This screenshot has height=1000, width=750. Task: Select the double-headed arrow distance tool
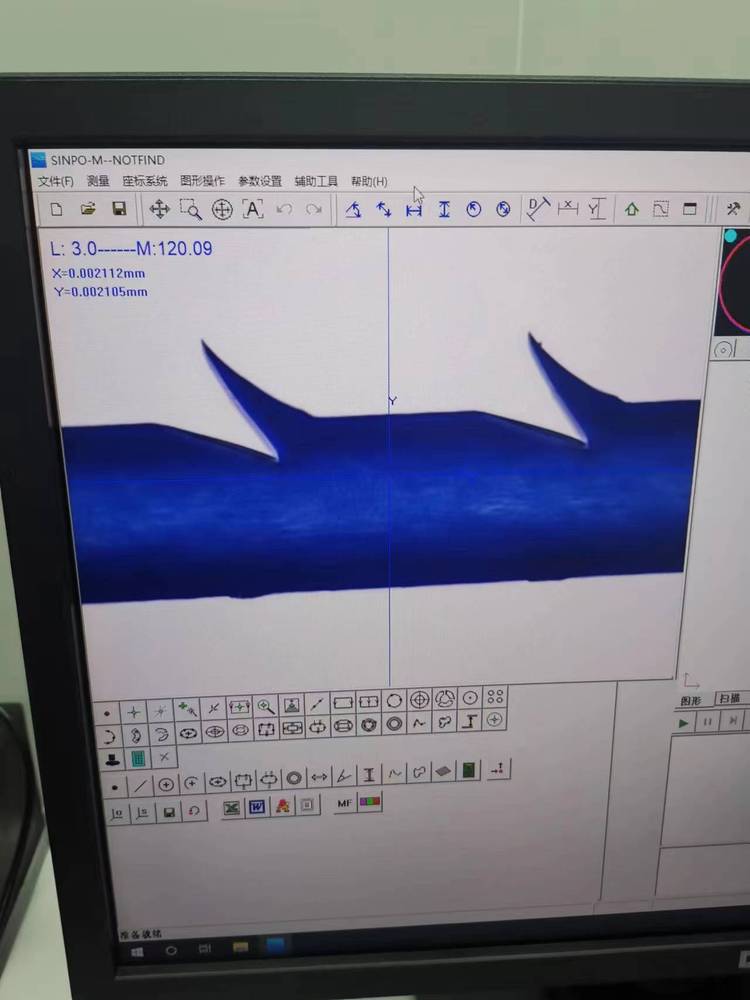pyautogui.click(x=318, y=777)
